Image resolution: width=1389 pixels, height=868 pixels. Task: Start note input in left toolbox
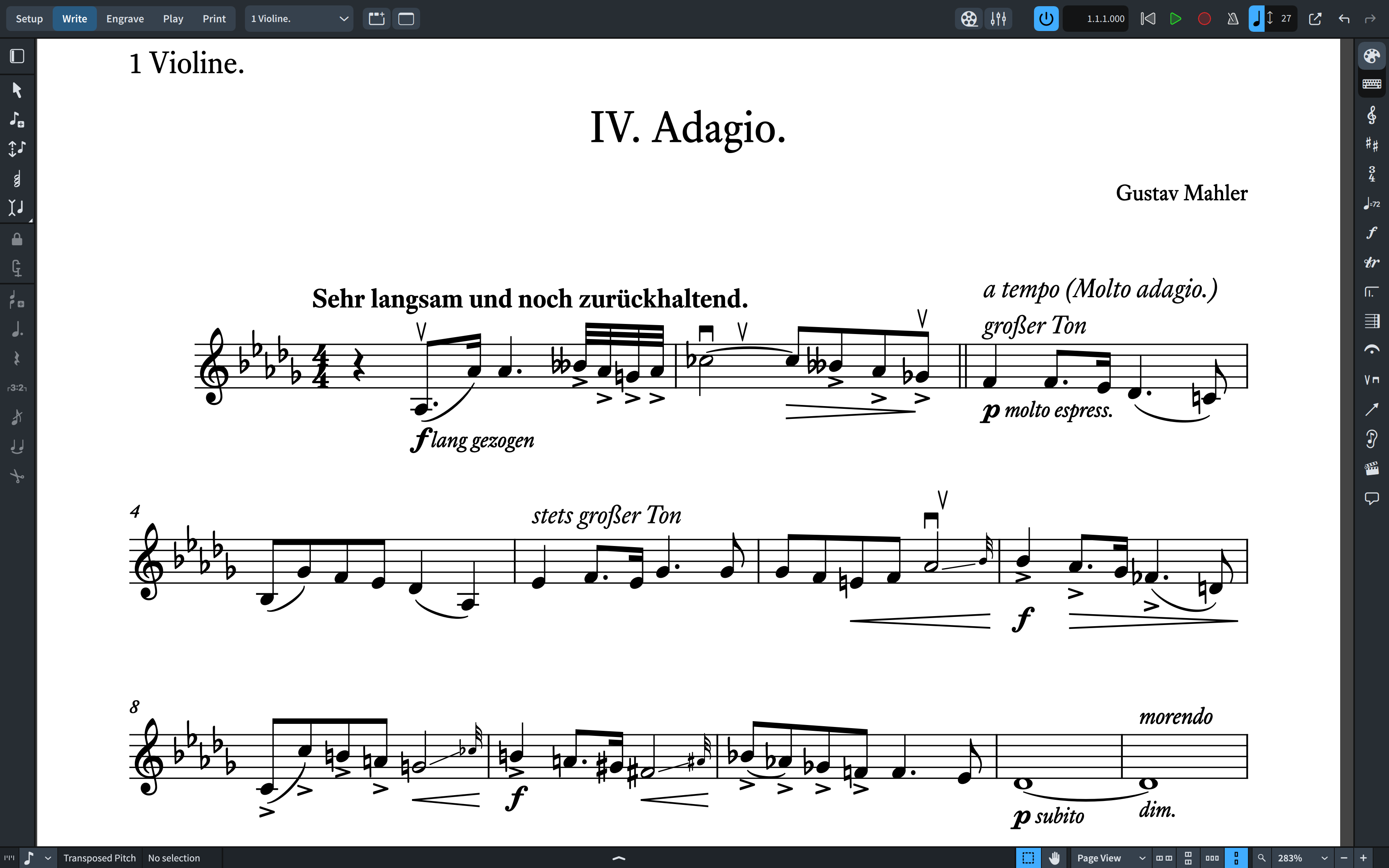point(17,119)
